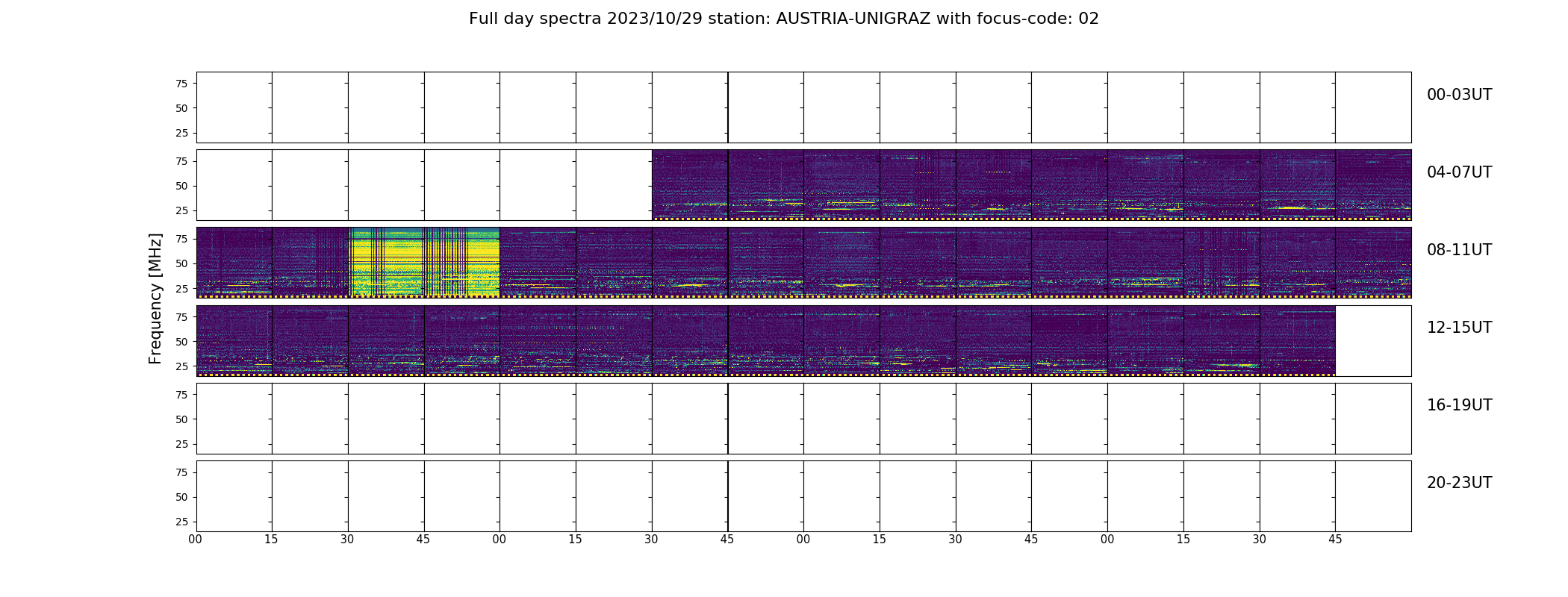Click the plot title mentioning AUSTRIA-UNIGRAZ
Screen dimensions: 1568x597
pyautogui.click(x=783, y=19)
